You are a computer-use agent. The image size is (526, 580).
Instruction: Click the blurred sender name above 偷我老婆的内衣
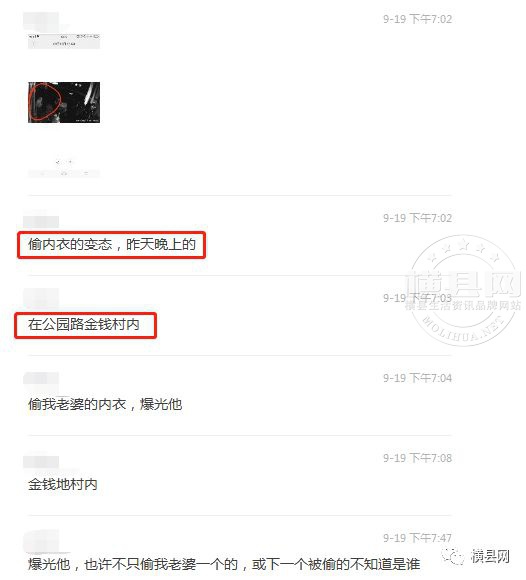point(41,379)
